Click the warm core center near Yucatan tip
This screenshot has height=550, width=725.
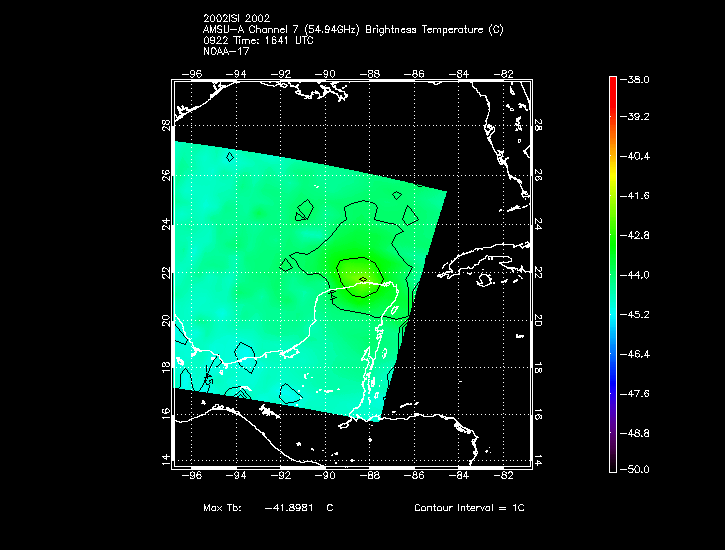click(x=363, y=280)
